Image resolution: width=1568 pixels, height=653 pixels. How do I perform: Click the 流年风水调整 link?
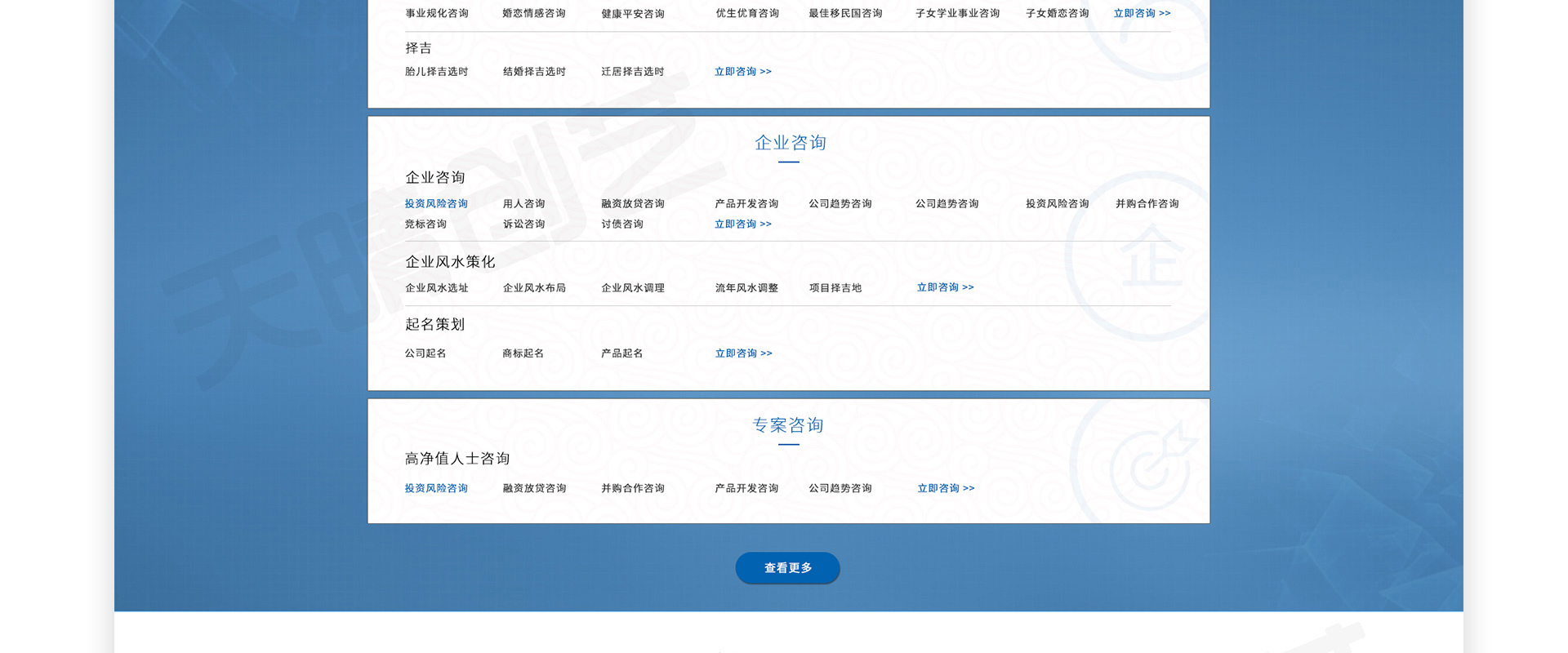coord(746,288)
